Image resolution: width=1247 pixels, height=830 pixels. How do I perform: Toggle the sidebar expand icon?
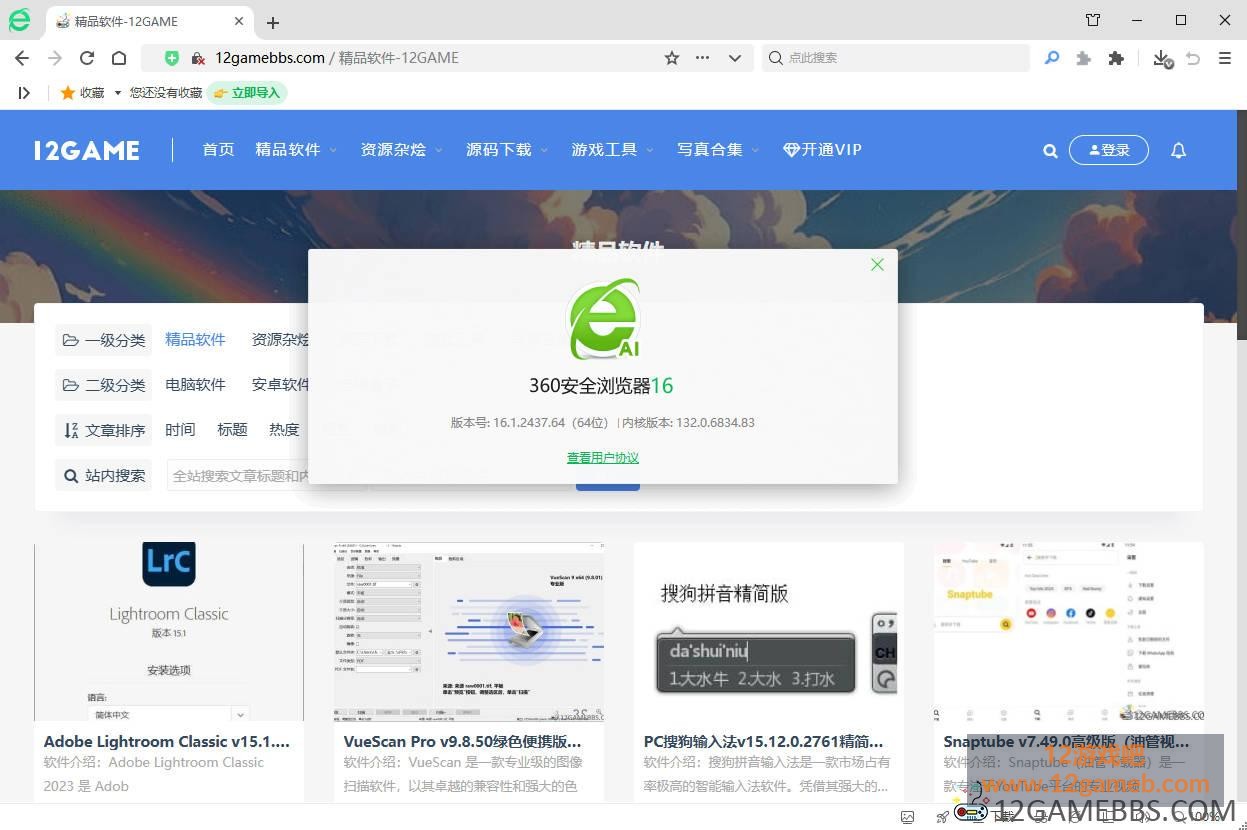click(x=24, y=93)
